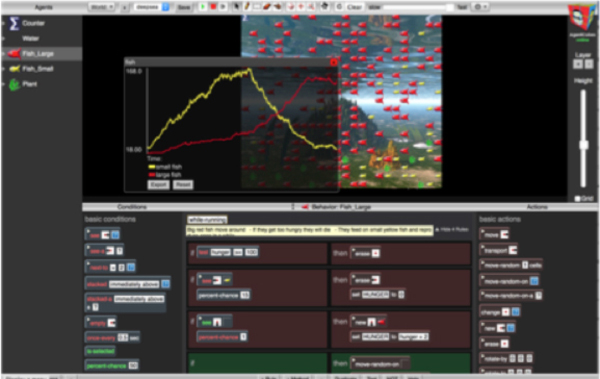This screenshot has width=600, height=379.
Task: Select the arrow pointer tool
Action: coord(236,7)
